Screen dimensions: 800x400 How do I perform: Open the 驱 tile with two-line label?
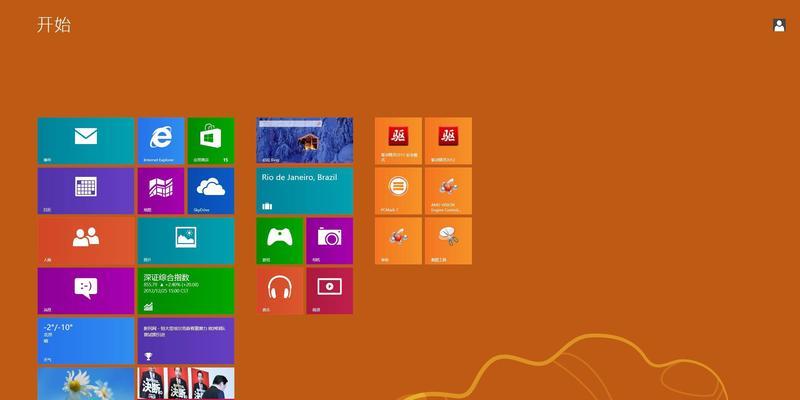coord(398,141)
